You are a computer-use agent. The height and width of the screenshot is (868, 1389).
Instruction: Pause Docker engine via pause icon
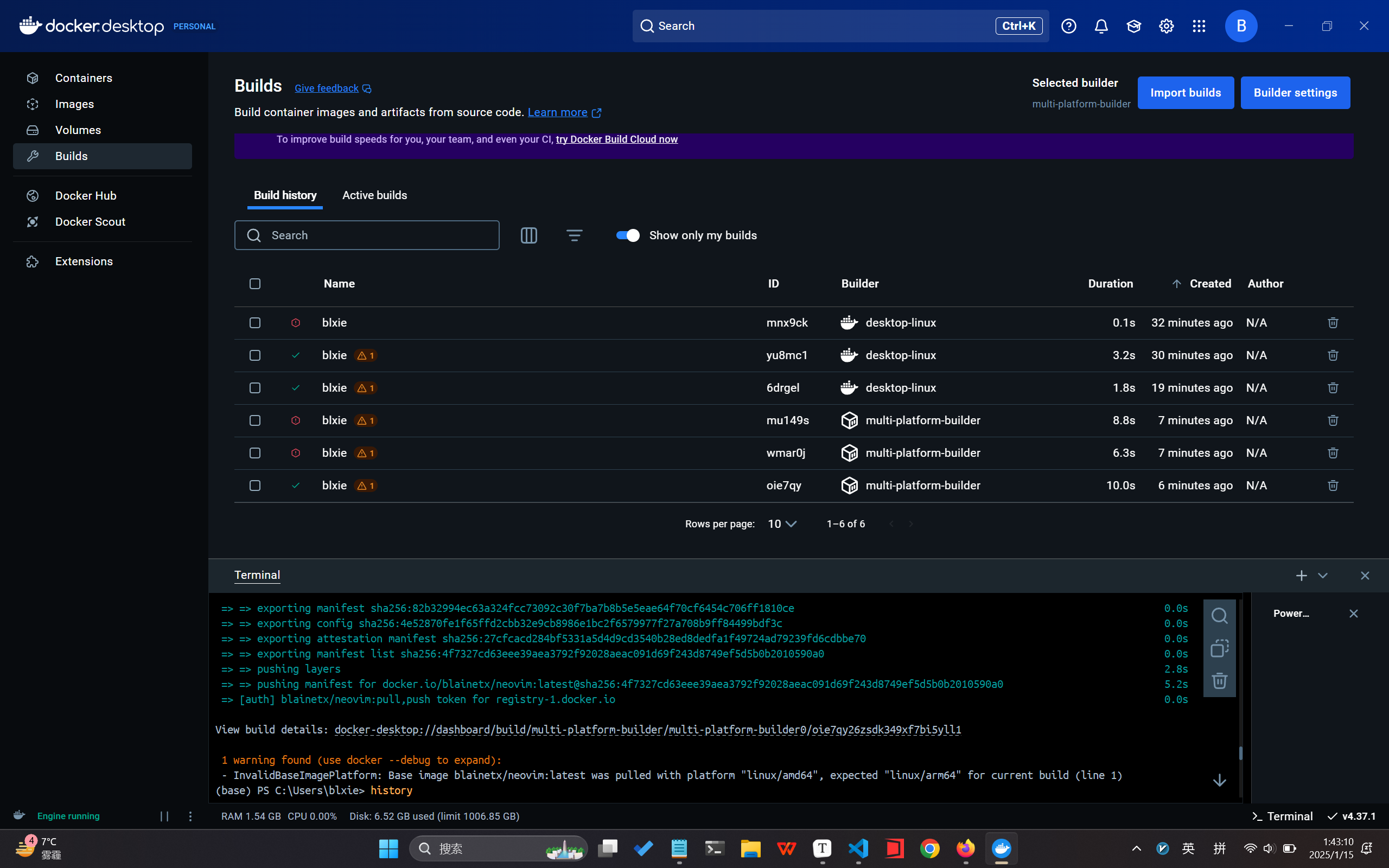(164, 816)
